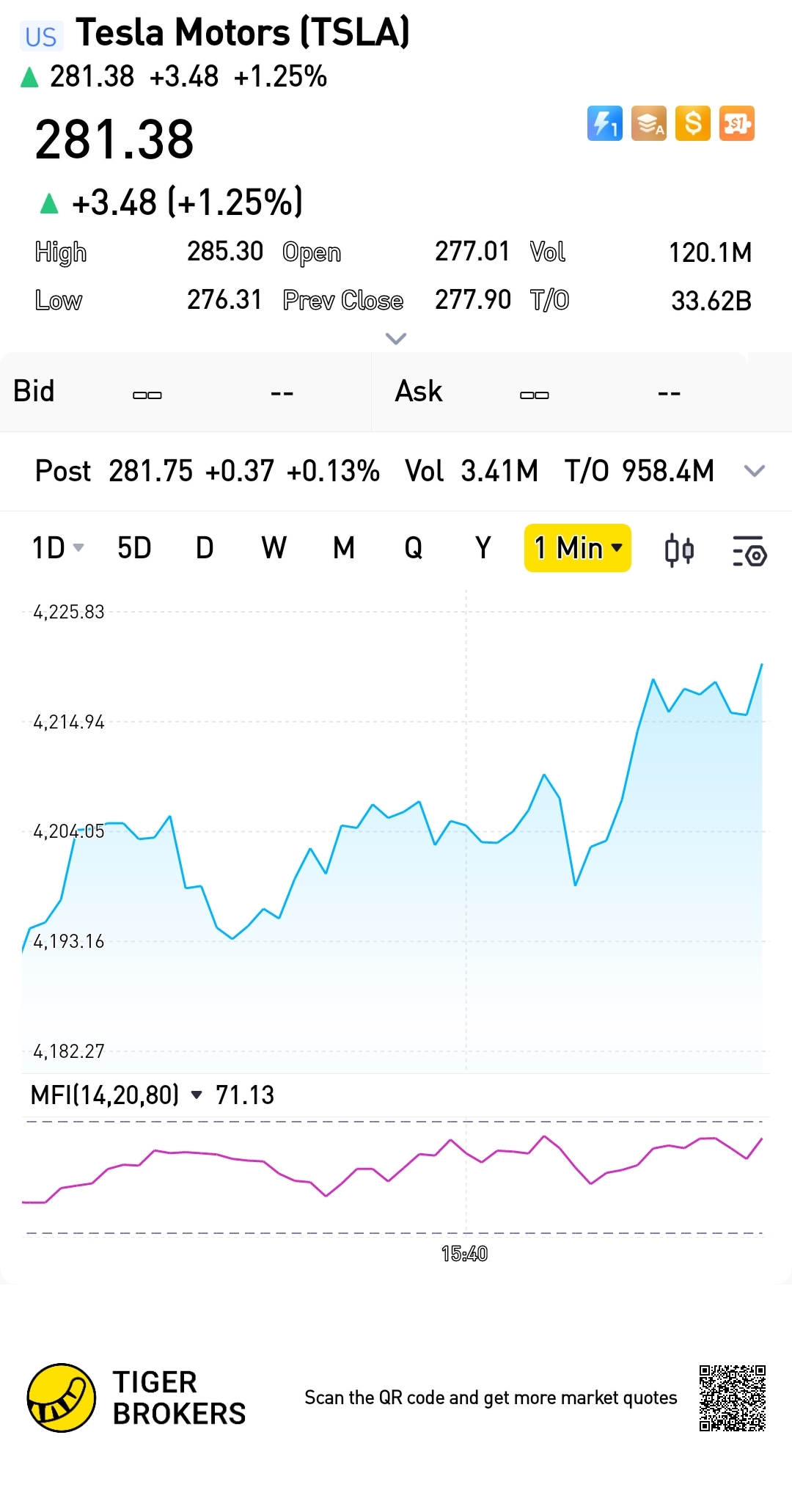Open the chart indicator settings icon
The width and height of the screenshot is (792, 1512).
pos(749,550)
